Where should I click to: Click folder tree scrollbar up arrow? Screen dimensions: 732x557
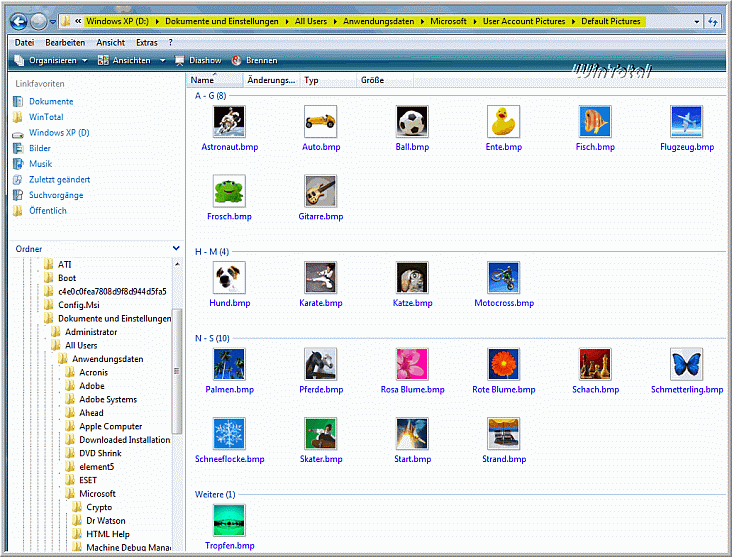point(177,264)
